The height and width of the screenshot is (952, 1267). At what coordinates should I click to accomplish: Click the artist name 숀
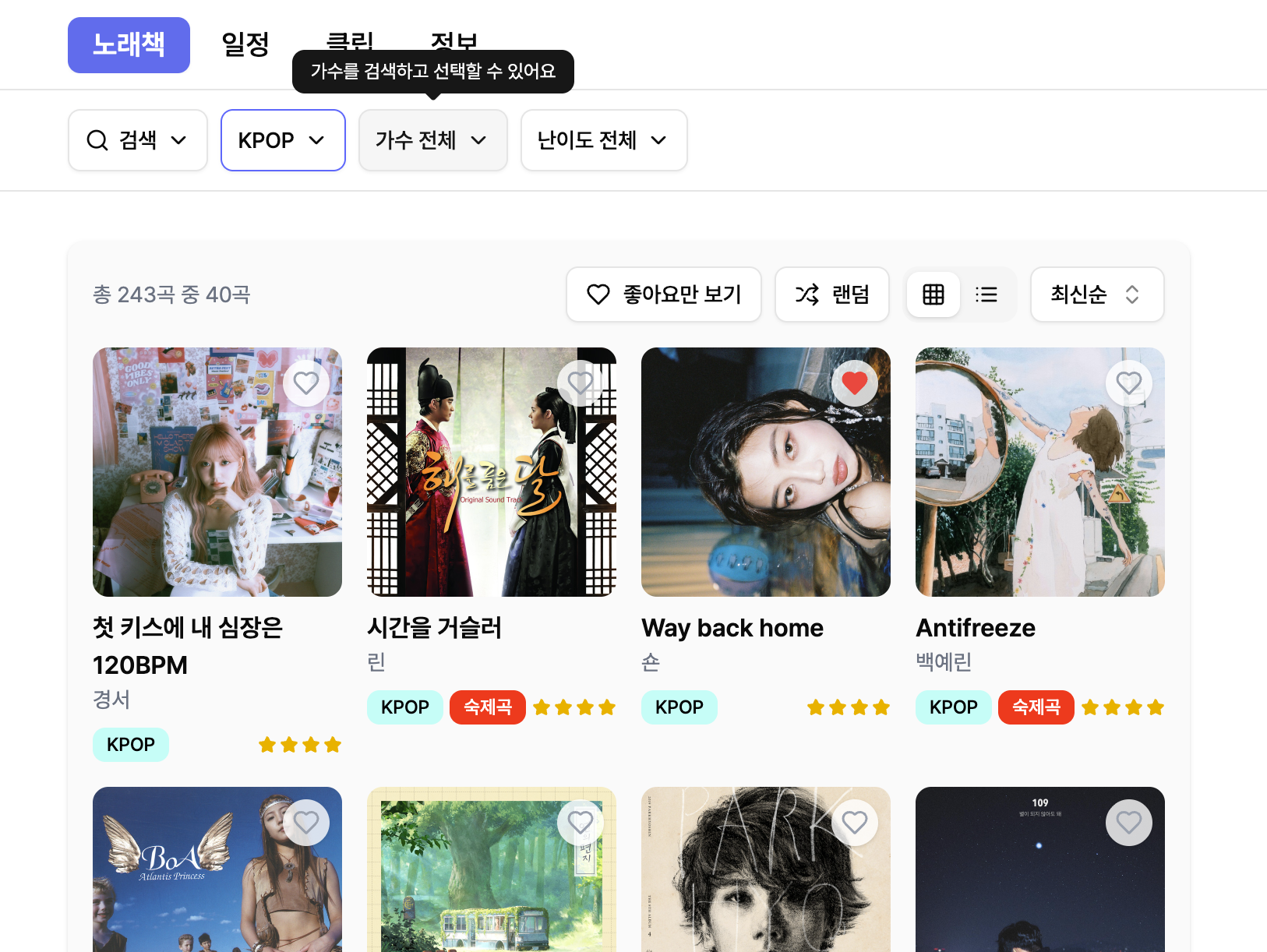(x=651, y=662)
